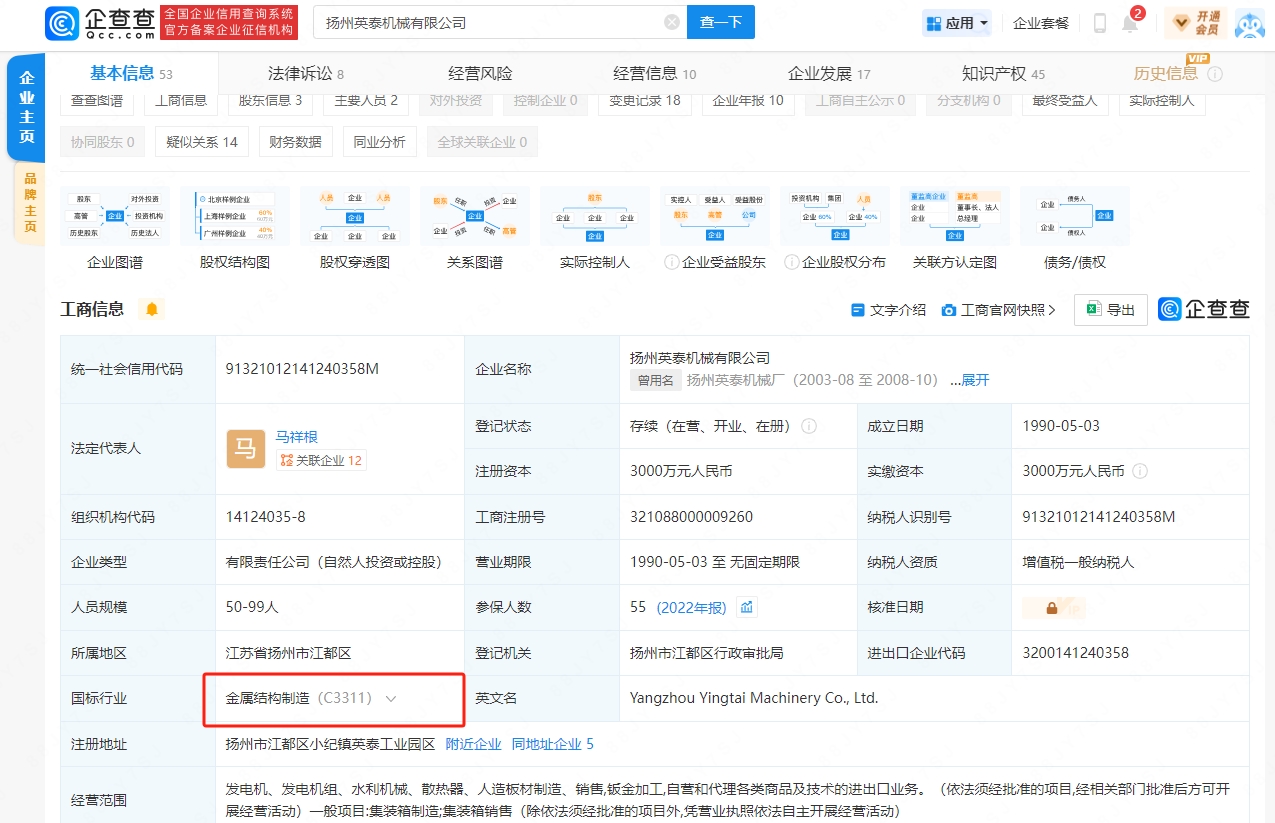Click info icon beside 存续 status
The width and height of the screenshot is (1275, 823).
809,426
